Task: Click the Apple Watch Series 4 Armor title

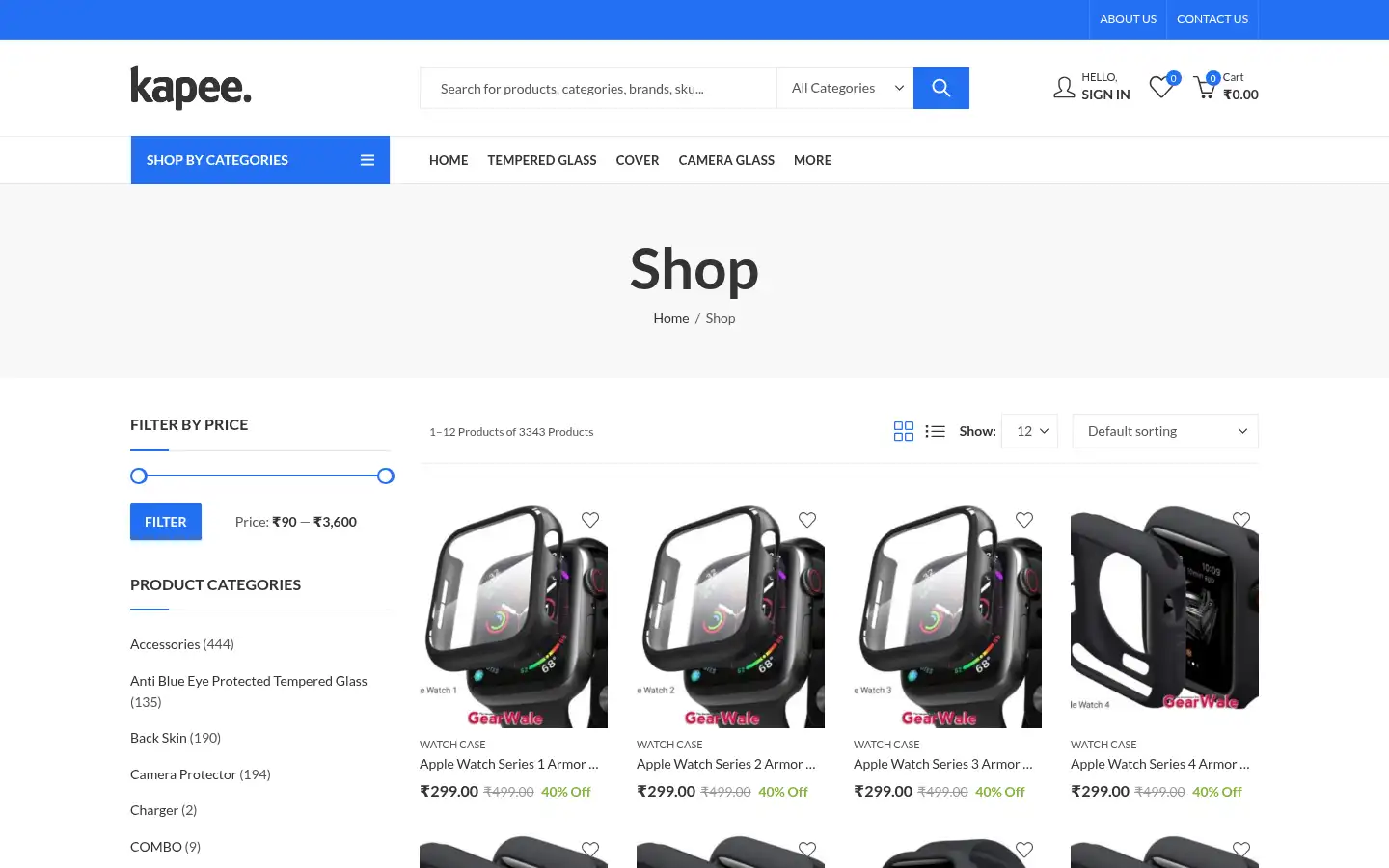Action: (1160, 764)
